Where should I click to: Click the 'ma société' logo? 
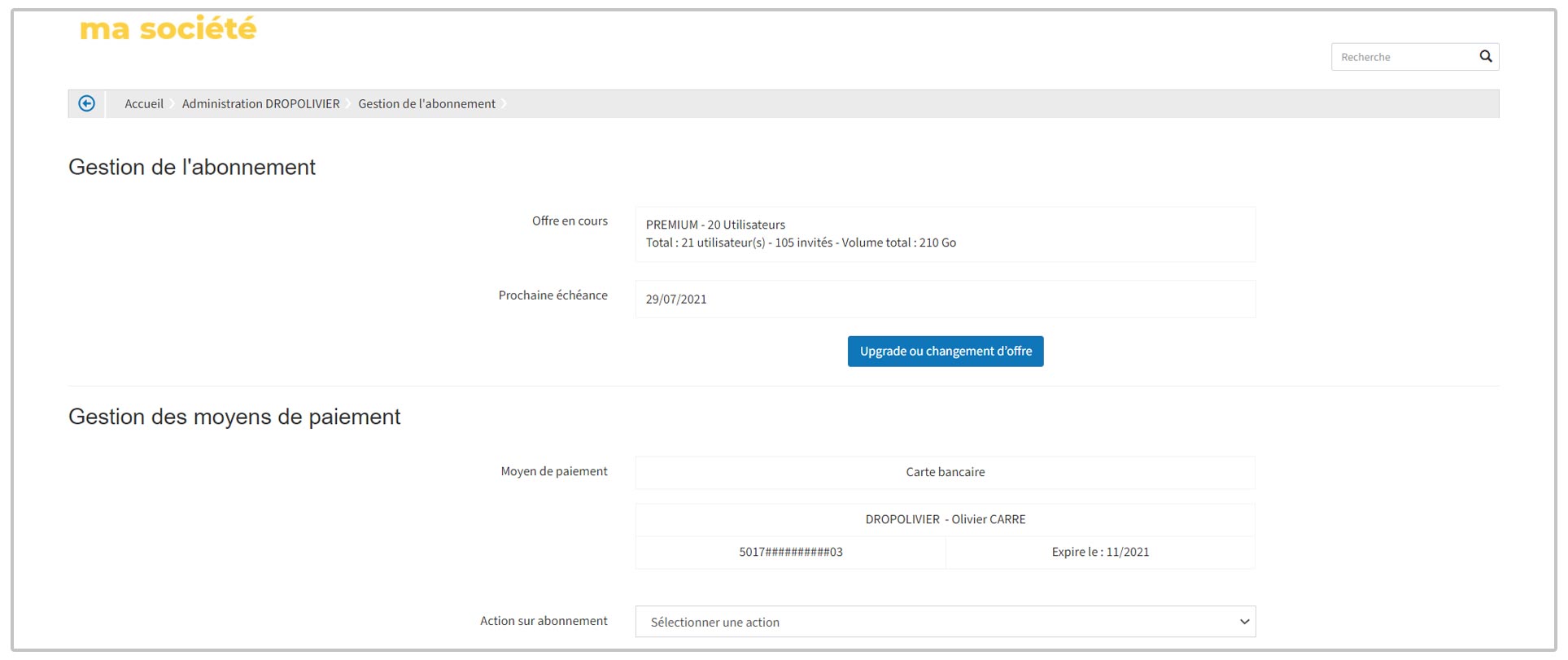coord(168,28)
